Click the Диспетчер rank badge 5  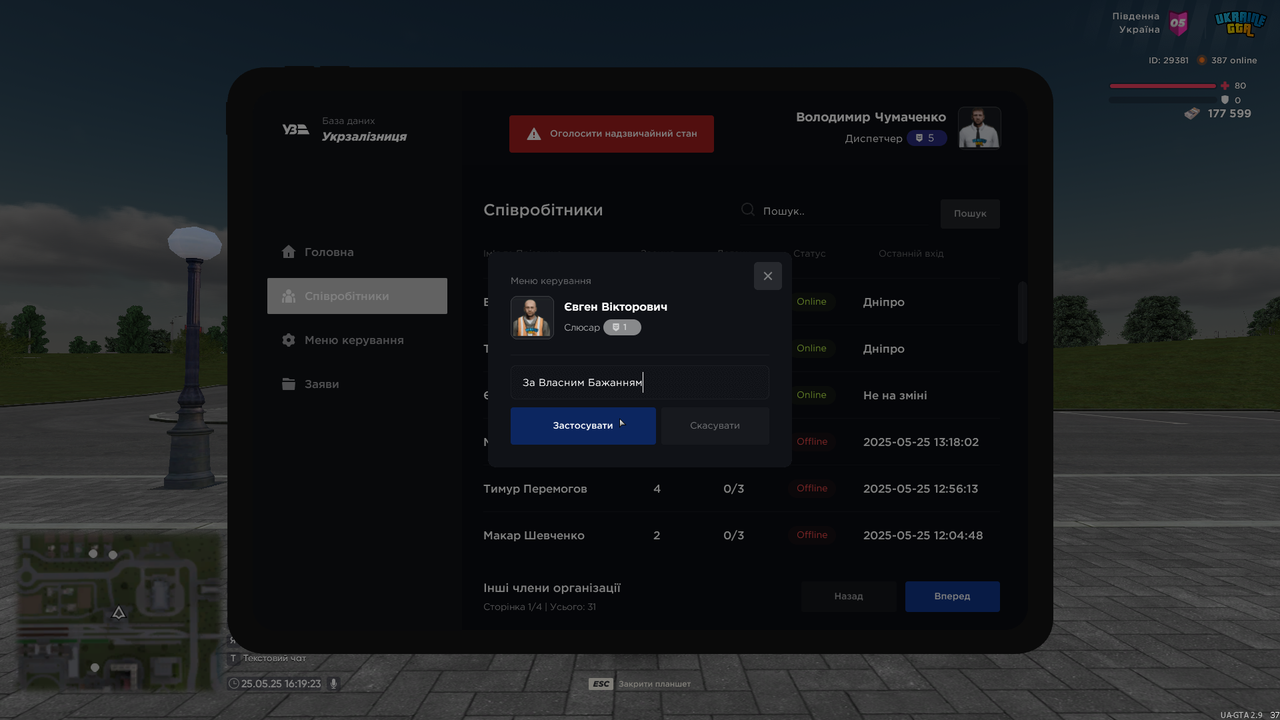(926, 138)
